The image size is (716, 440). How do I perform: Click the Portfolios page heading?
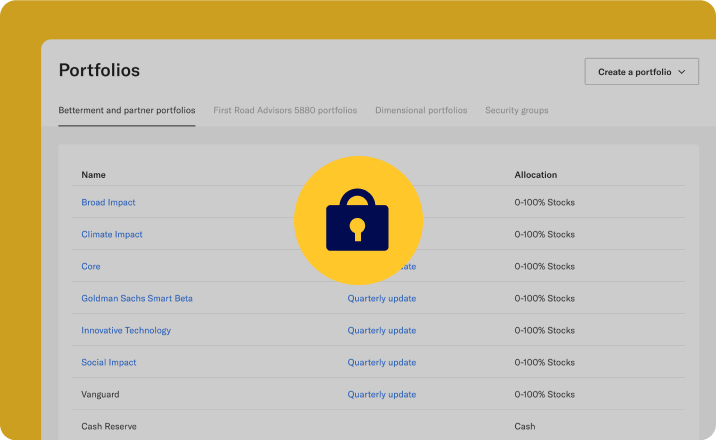[99, 70]
